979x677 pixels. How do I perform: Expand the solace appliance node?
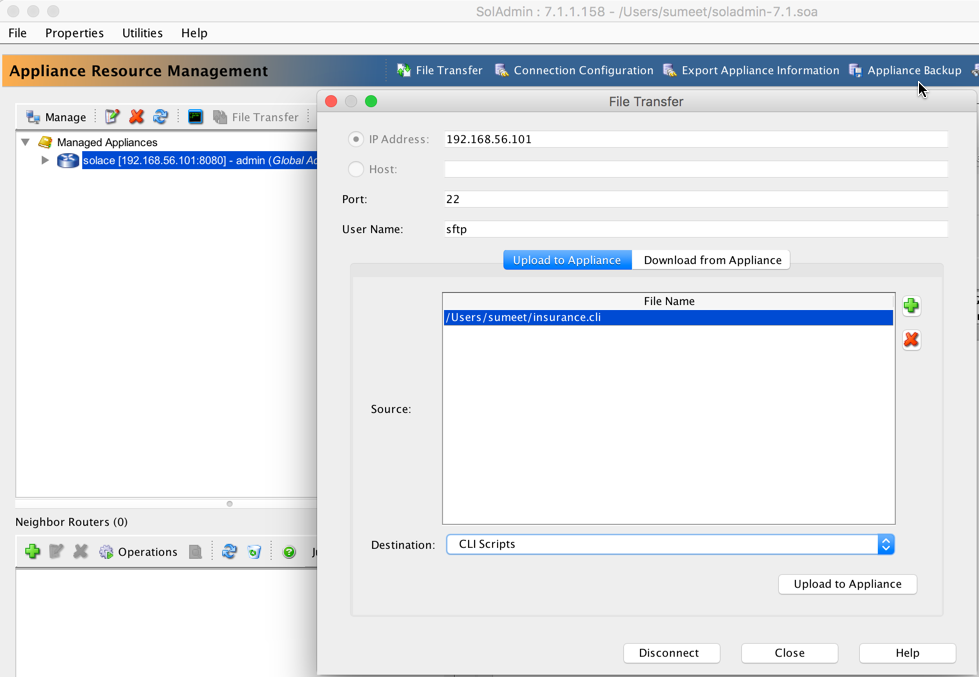click(x=45, y=160)
